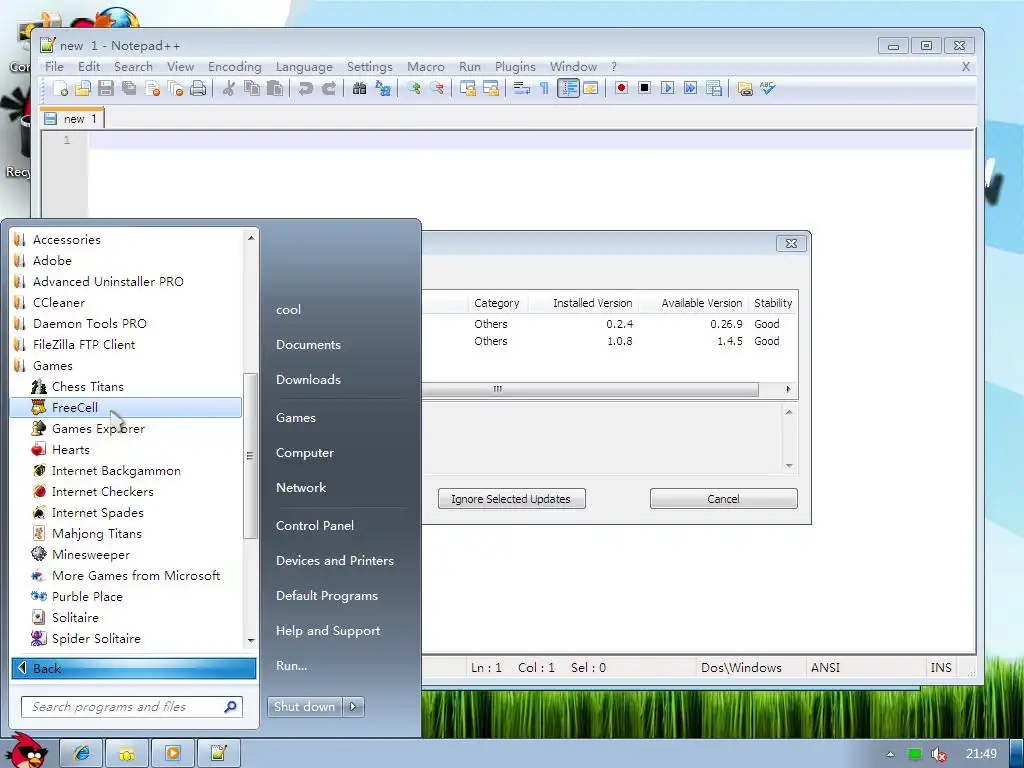
Task: Save the current recorded macro icon
Action: click(x=714, y=88)
